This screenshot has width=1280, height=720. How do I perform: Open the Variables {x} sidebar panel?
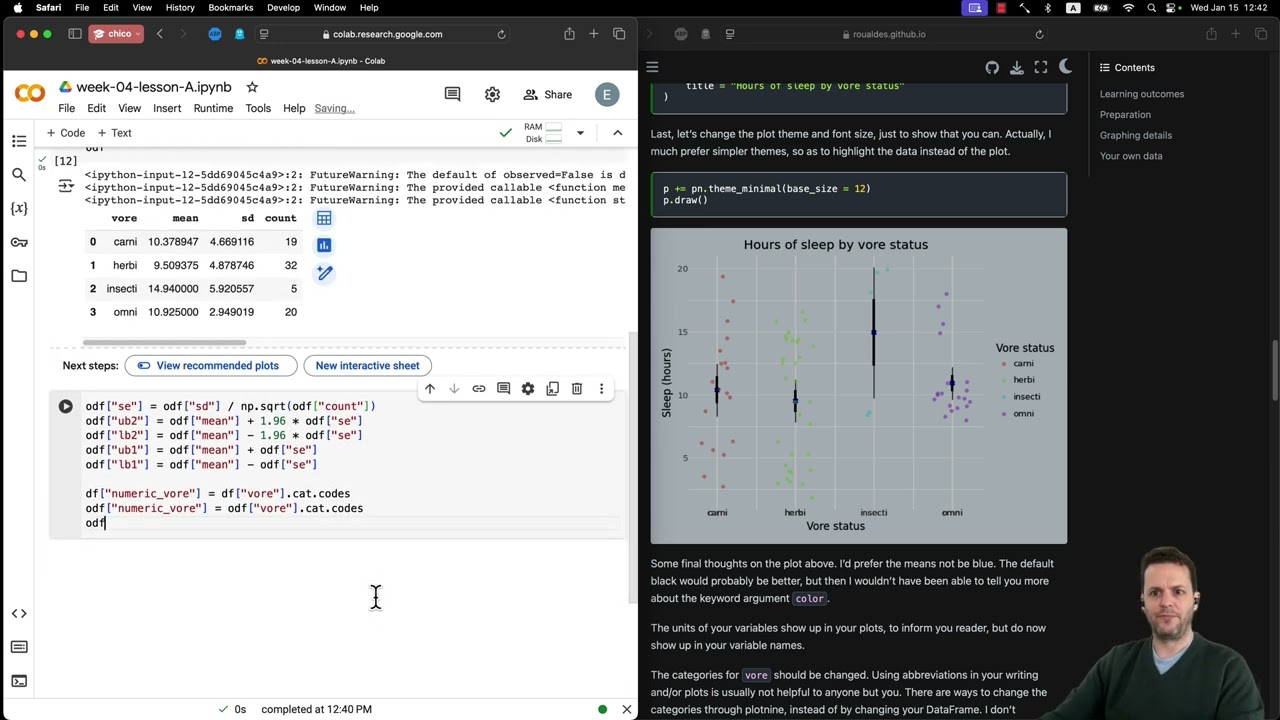[19, 208]
